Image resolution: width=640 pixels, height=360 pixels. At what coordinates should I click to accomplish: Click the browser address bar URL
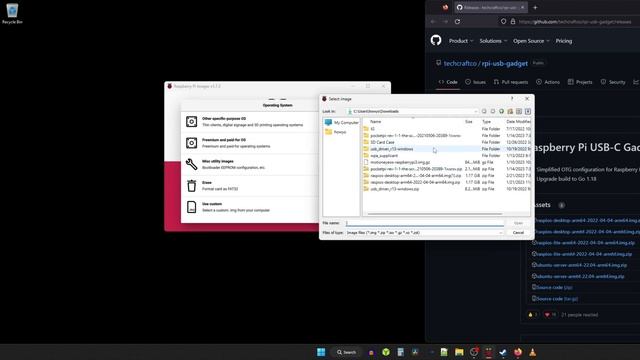tap(575, 22)
